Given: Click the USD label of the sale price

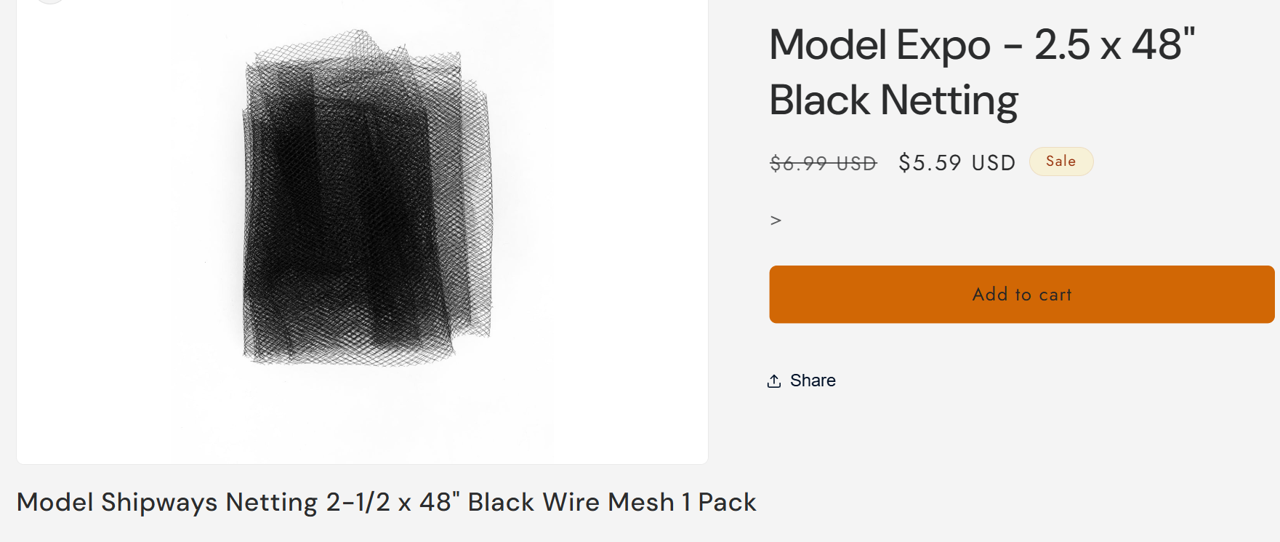Looking at the screenshot, I should click(x=994, y=163).
